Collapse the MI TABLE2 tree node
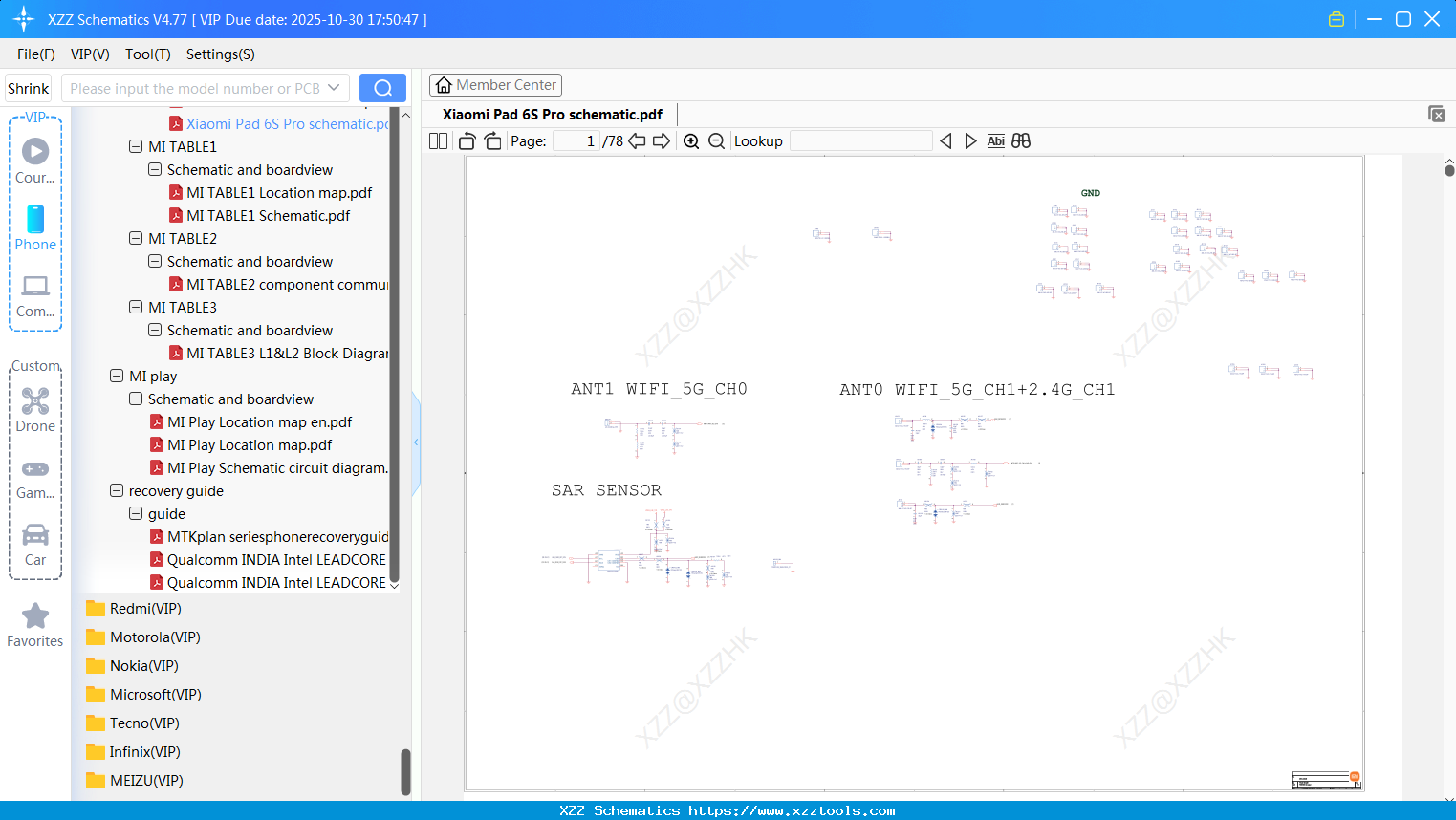1456x820 pixels. tap(136, 239)
